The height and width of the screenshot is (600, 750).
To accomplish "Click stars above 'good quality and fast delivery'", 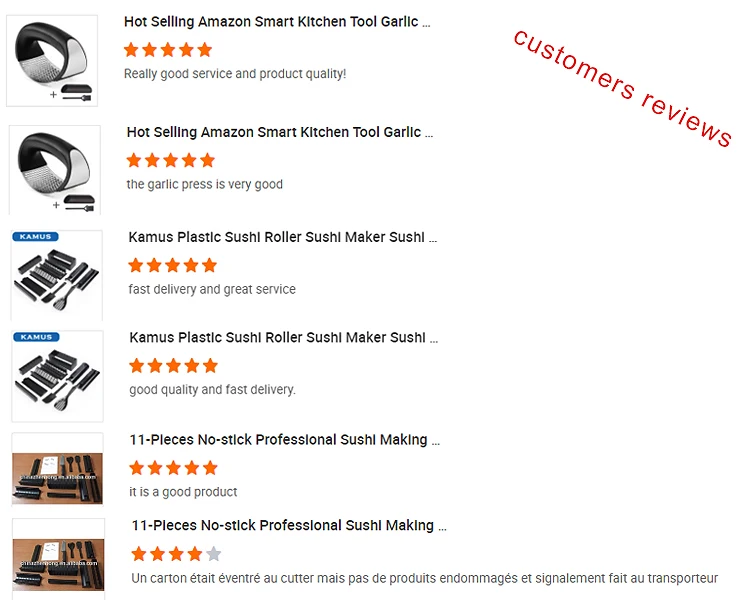I will [x=173, y=366].
